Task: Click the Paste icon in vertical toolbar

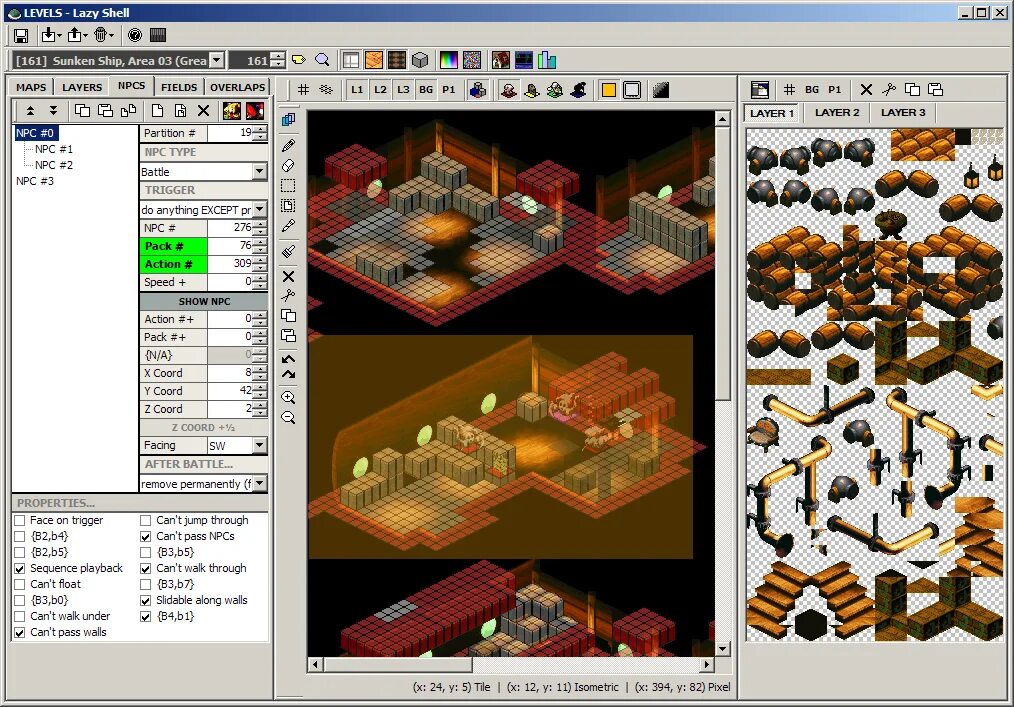Action: pos(288,336)
